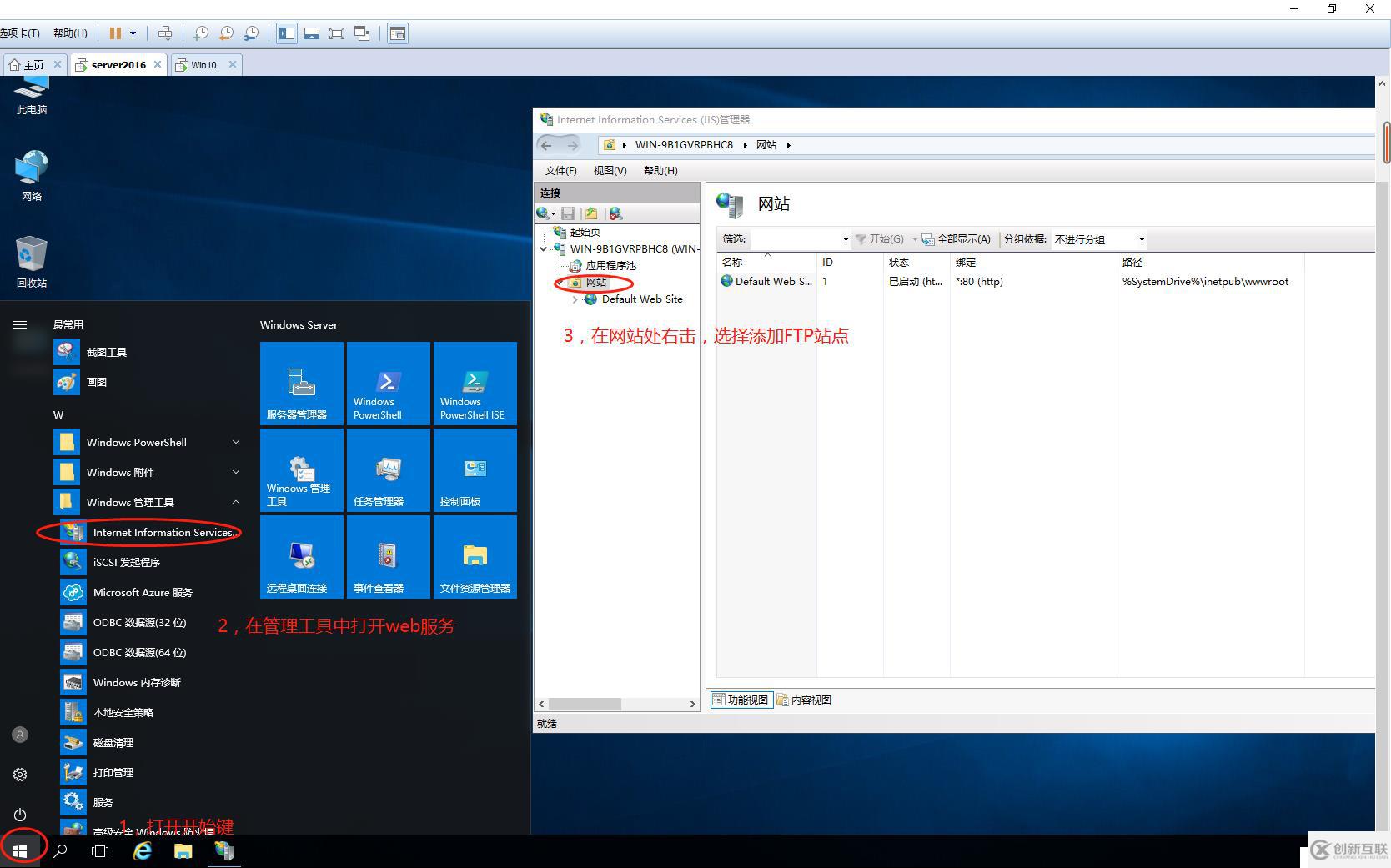
Task: Open 磁盘清理 tool
Action: 150,742
